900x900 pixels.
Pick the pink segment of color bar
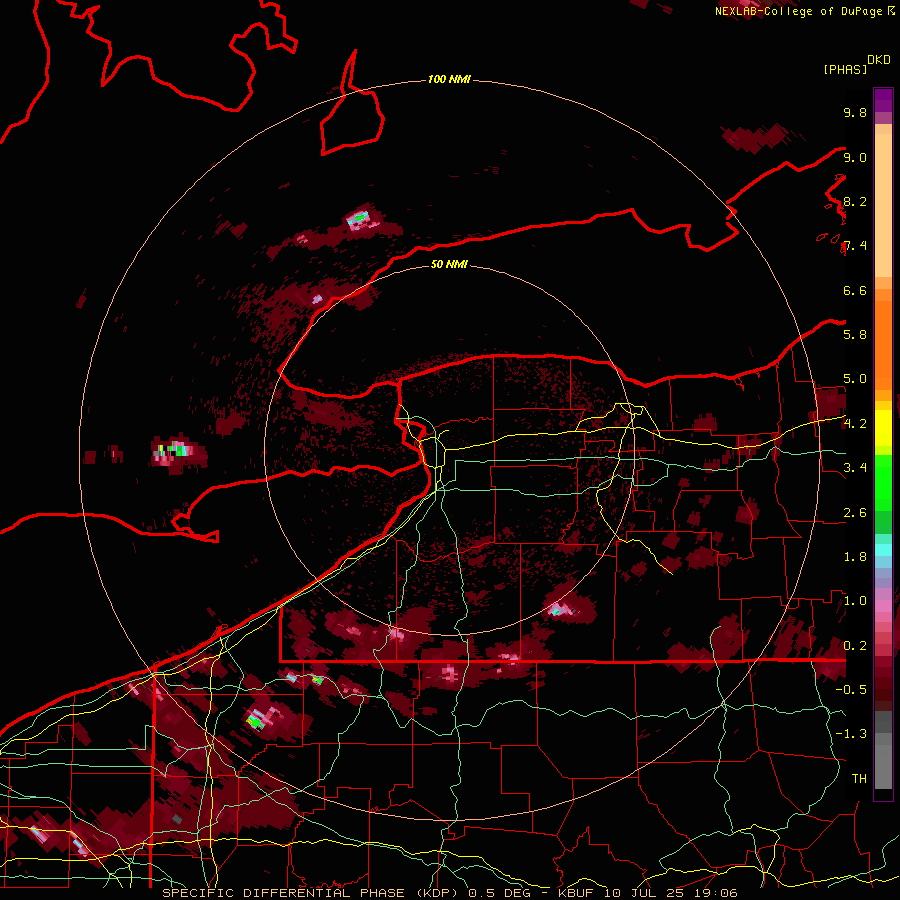883,604
